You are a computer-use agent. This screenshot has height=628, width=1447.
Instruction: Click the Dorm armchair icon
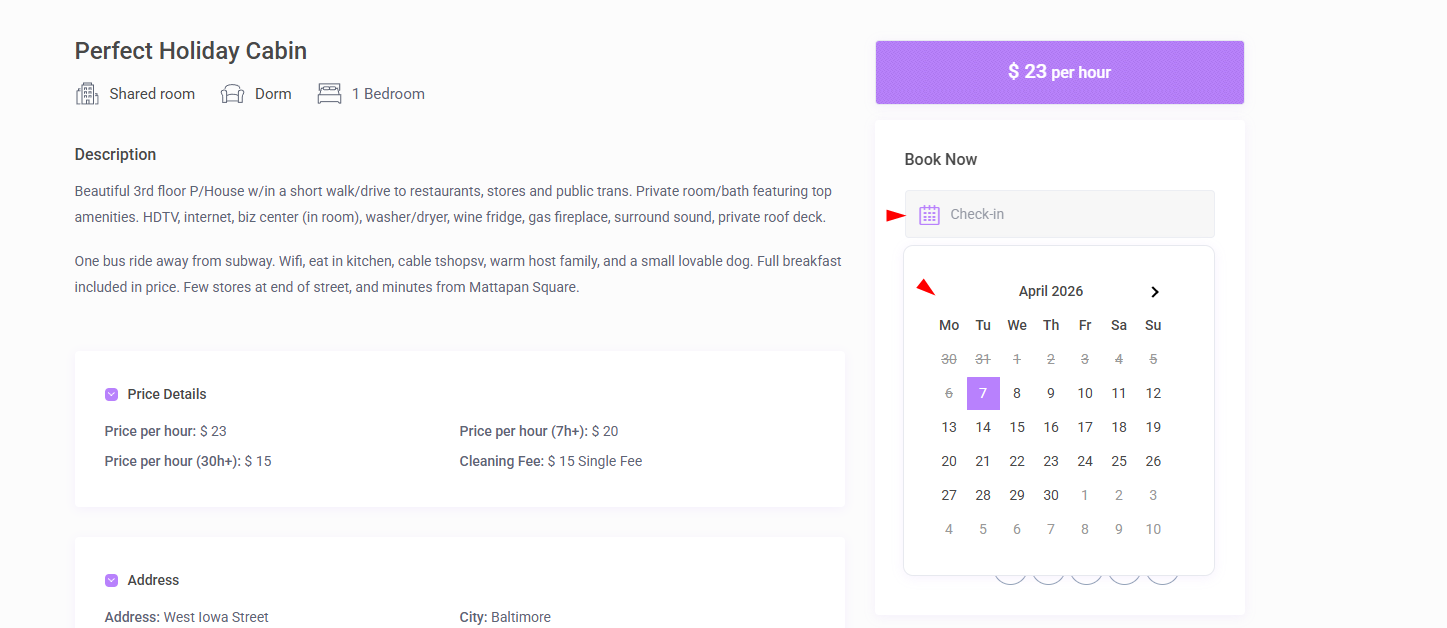coord(232,94)
